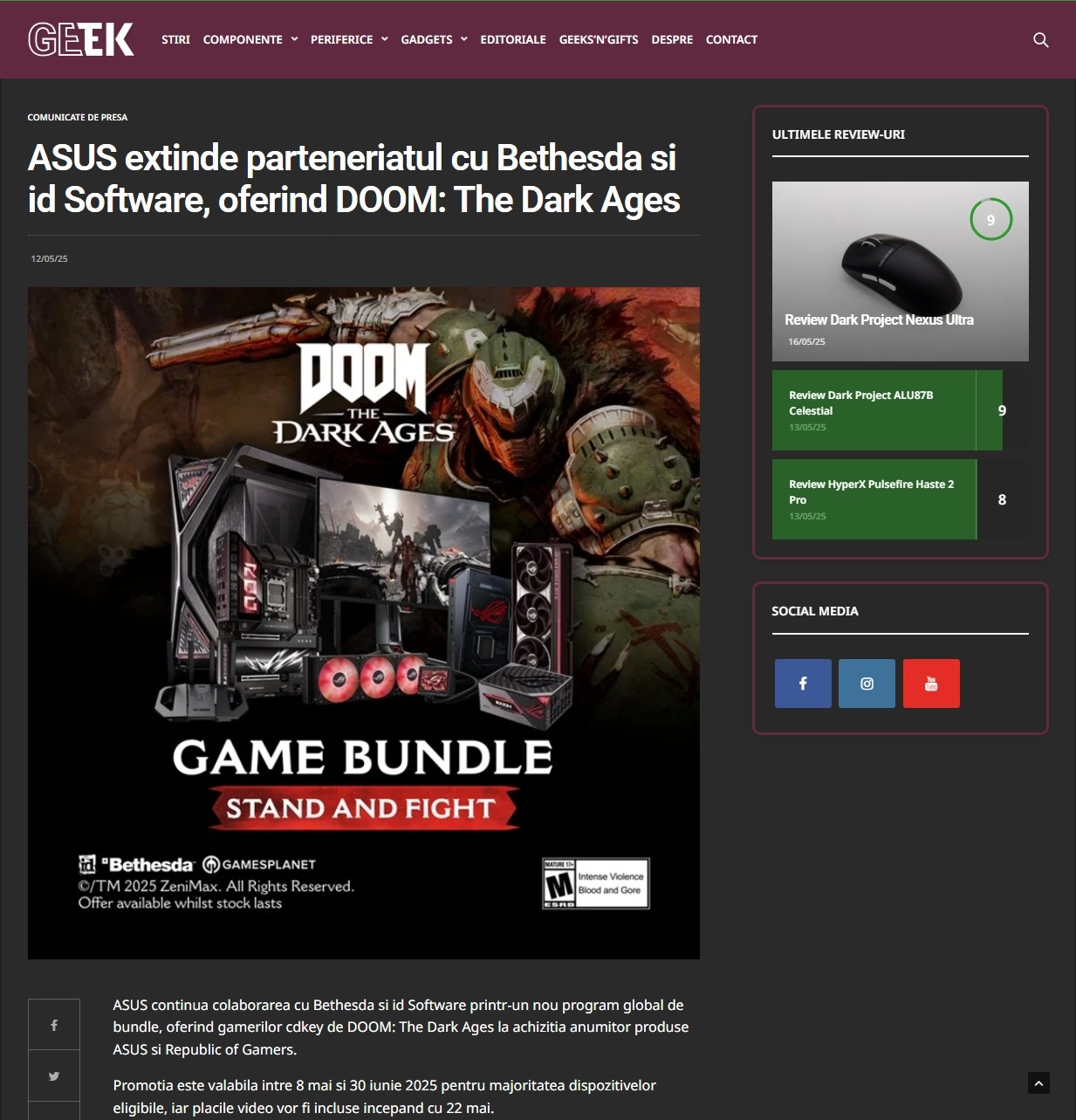
Task: Expand the Componente dropdown arrow
Action: pos(294,39)
